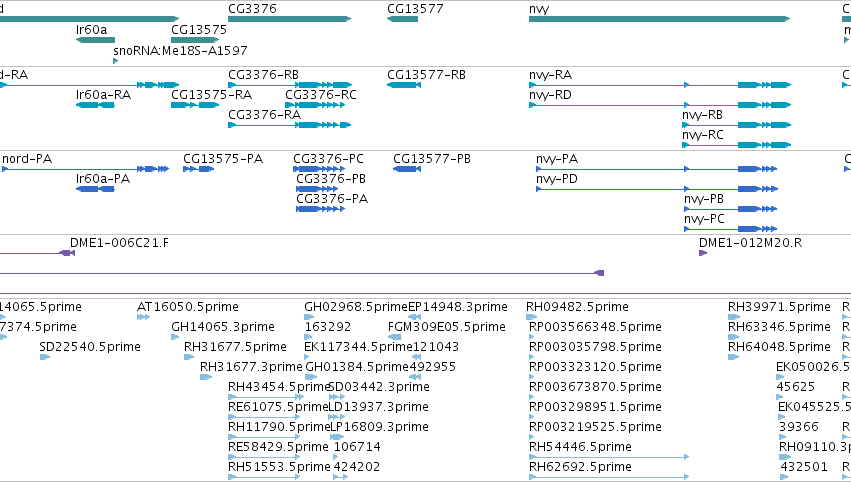Click the CG13575-PA protein glyph

pyautogui.click(x=199, y=169)
